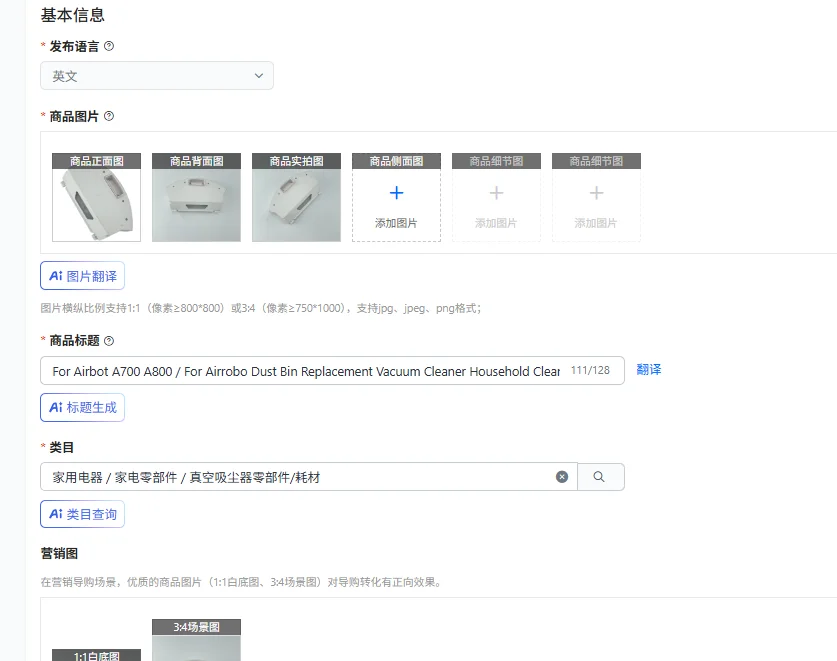Click the image format hint mentioning 800*800

click(261, 308)
